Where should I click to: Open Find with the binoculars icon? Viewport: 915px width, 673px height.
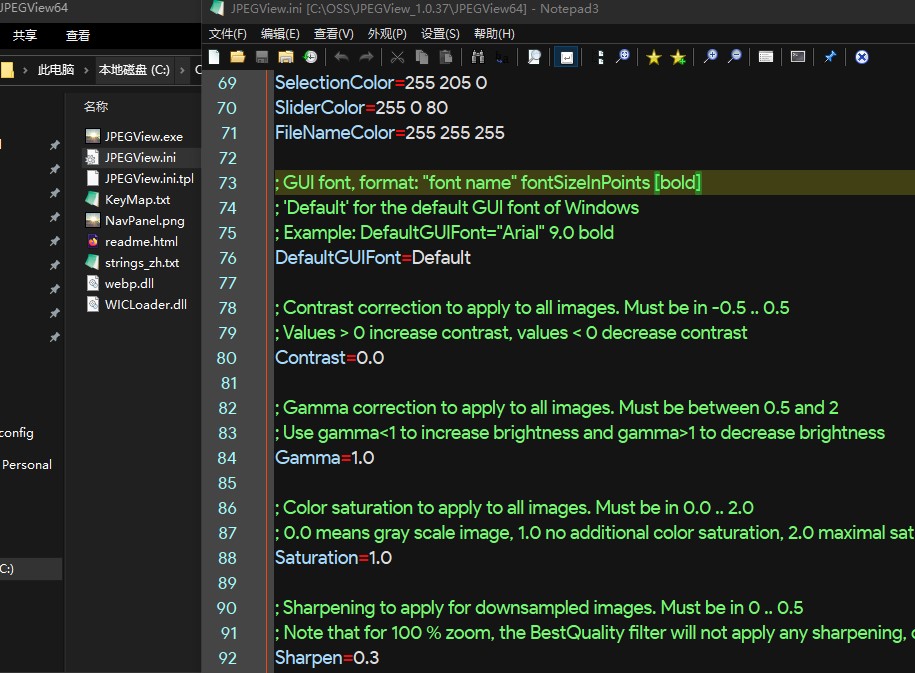[477, 57]
